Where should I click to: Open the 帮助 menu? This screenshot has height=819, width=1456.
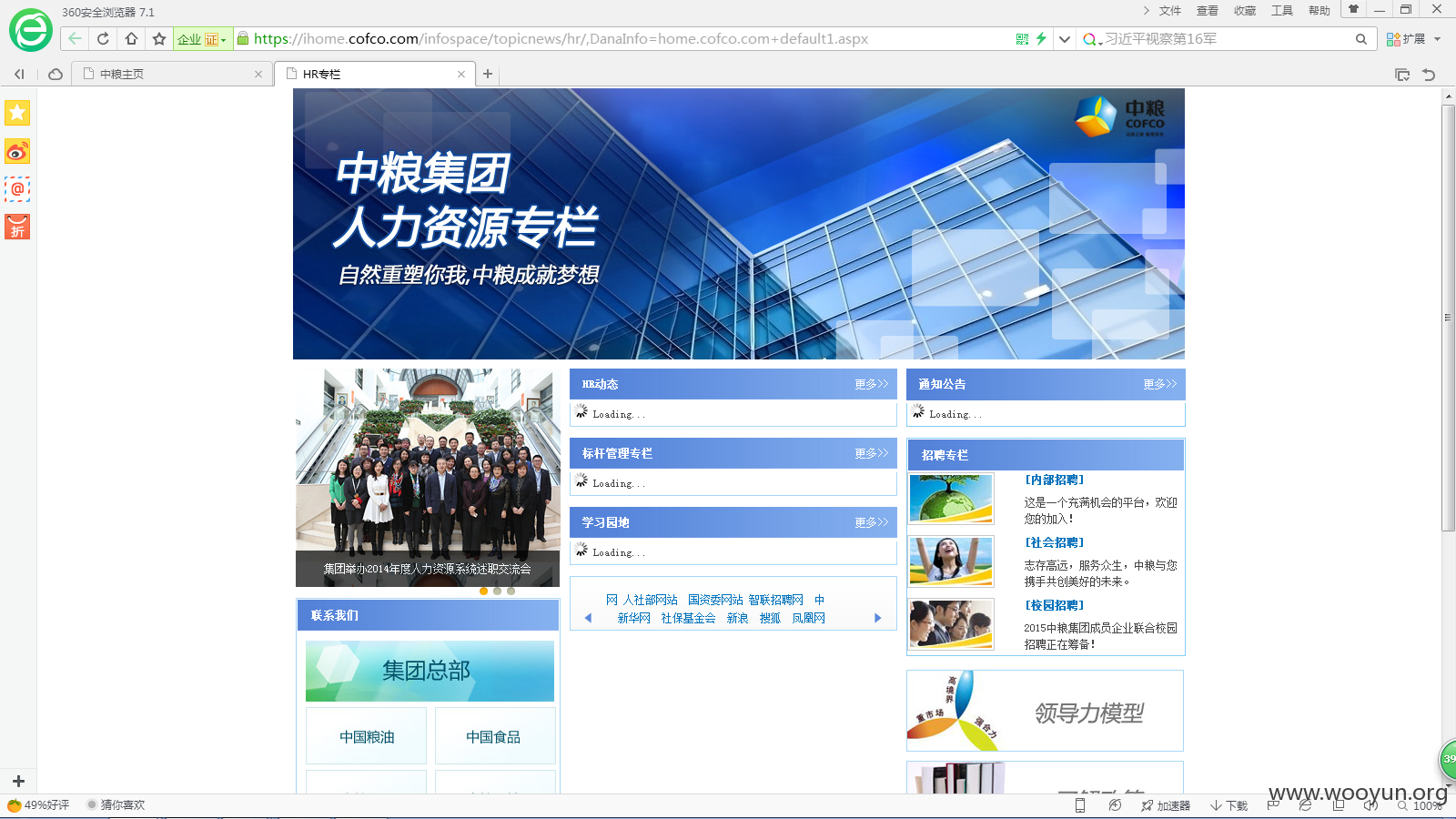coord(1319,11)
